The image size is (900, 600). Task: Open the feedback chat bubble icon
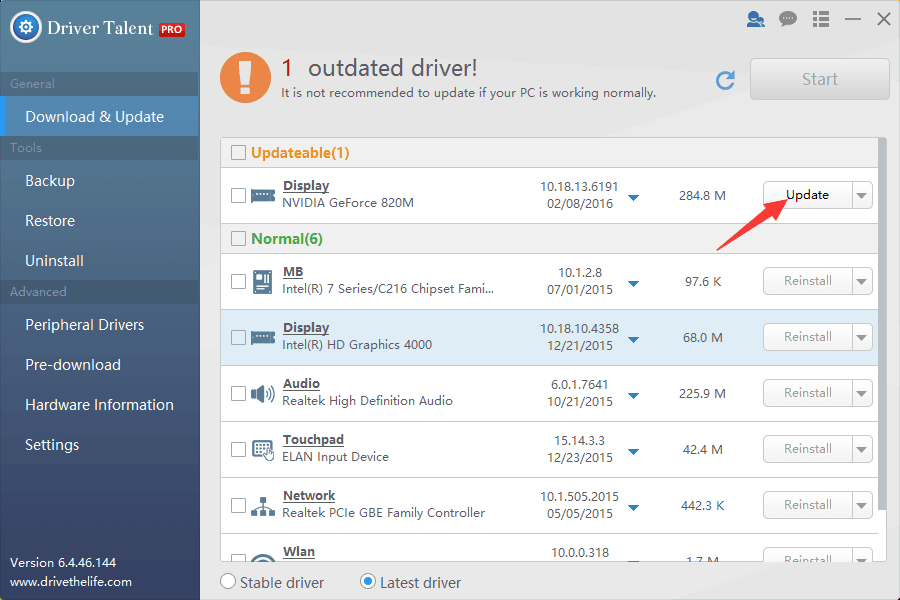click(788, 19)
